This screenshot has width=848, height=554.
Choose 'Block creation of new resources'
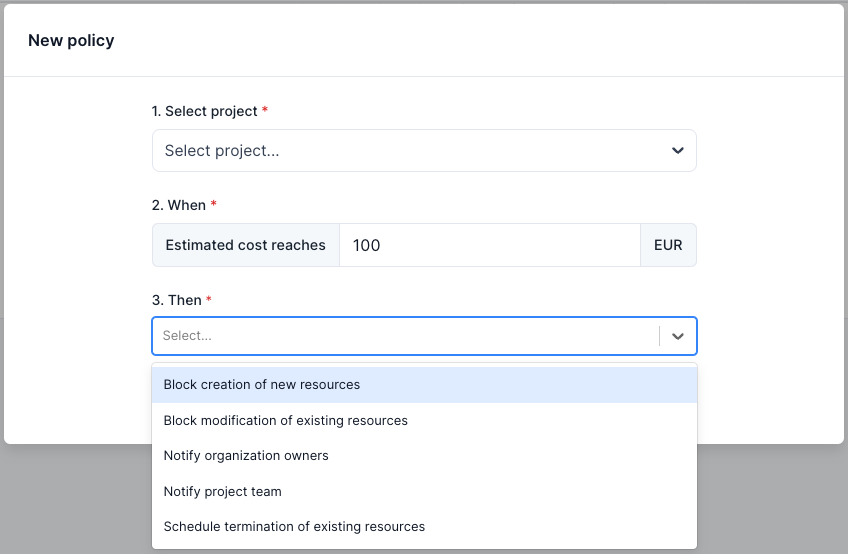pyautogui.click(x=262, y=384)
